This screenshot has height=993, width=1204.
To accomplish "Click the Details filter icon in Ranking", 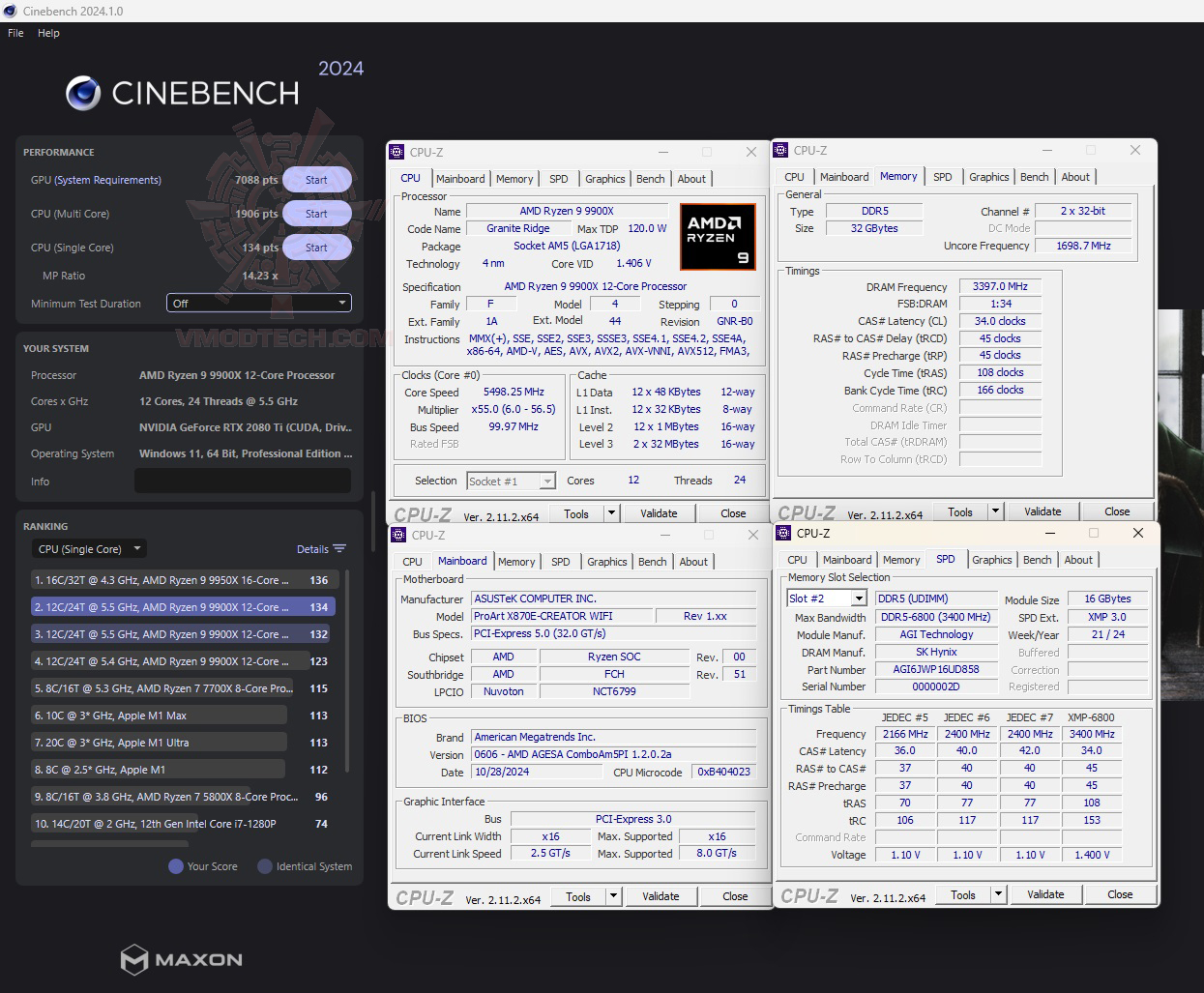I will [339, 548].
